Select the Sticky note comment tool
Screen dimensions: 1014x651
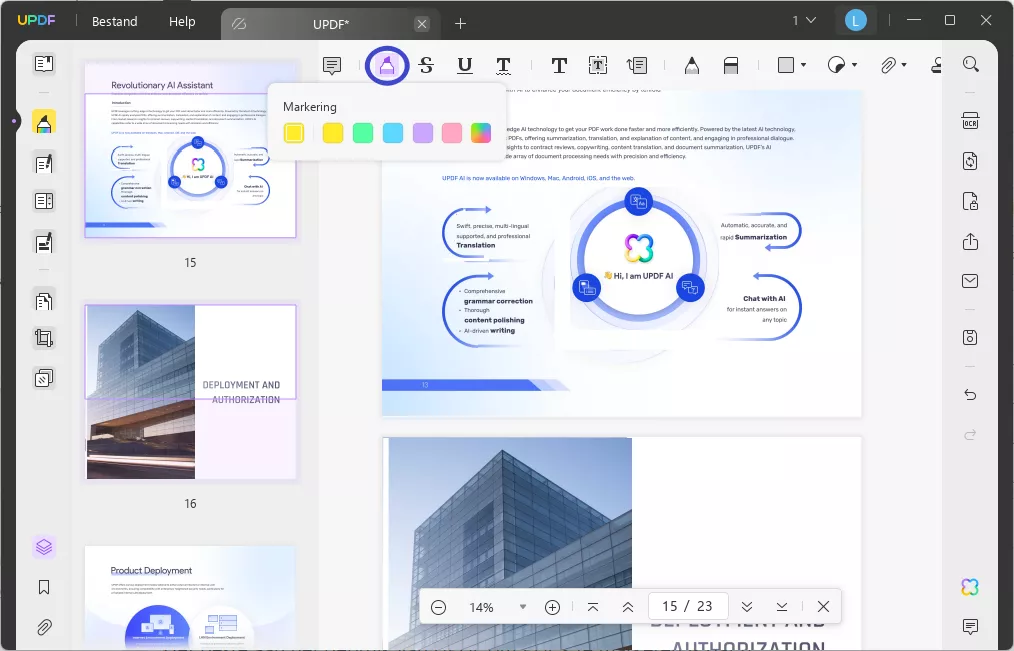tap(332, 65)
